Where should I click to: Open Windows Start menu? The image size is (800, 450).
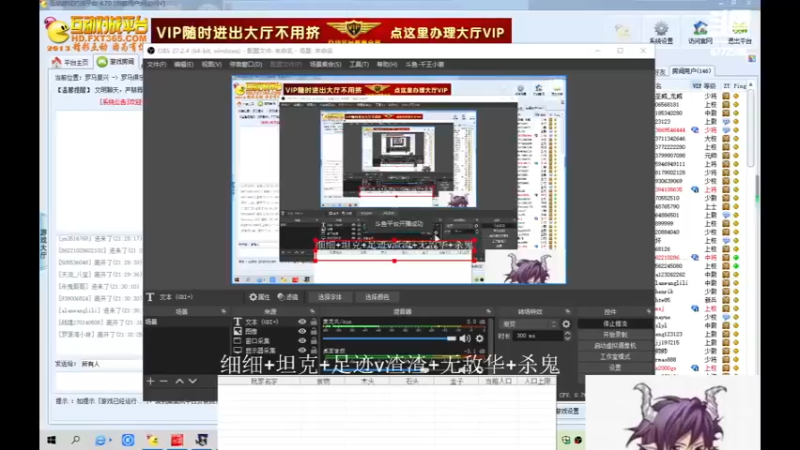coord(52,440)
